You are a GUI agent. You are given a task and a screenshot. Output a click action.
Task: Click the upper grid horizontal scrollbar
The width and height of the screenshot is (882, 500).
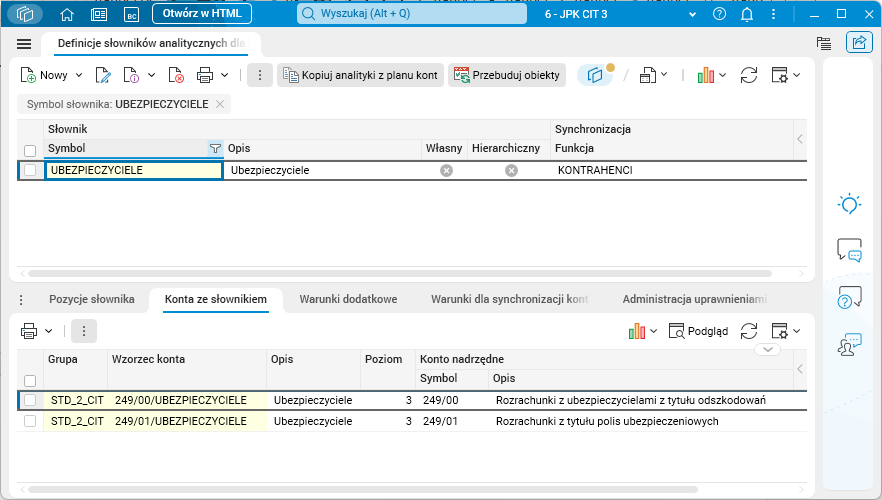coord(399,273)
